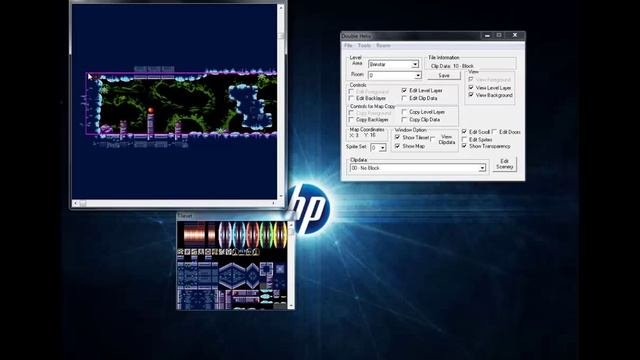The width and height of the screenshot is (640, 360).
Task: Open the File menu
Action: point(348,46)
